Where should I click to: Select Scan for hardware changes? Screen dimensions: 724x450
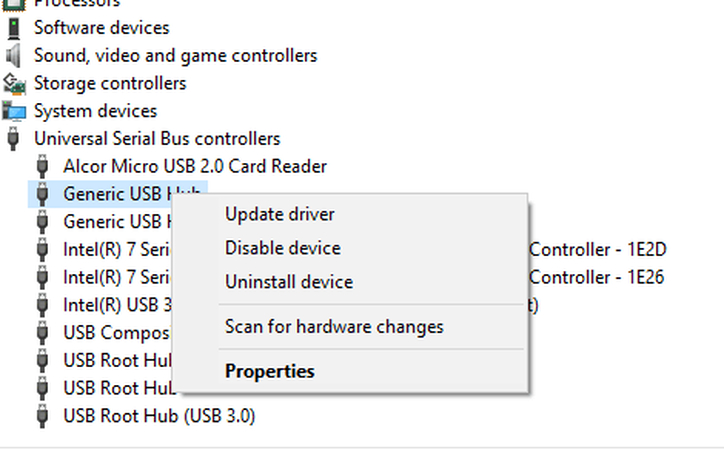[x=334, y=327]
